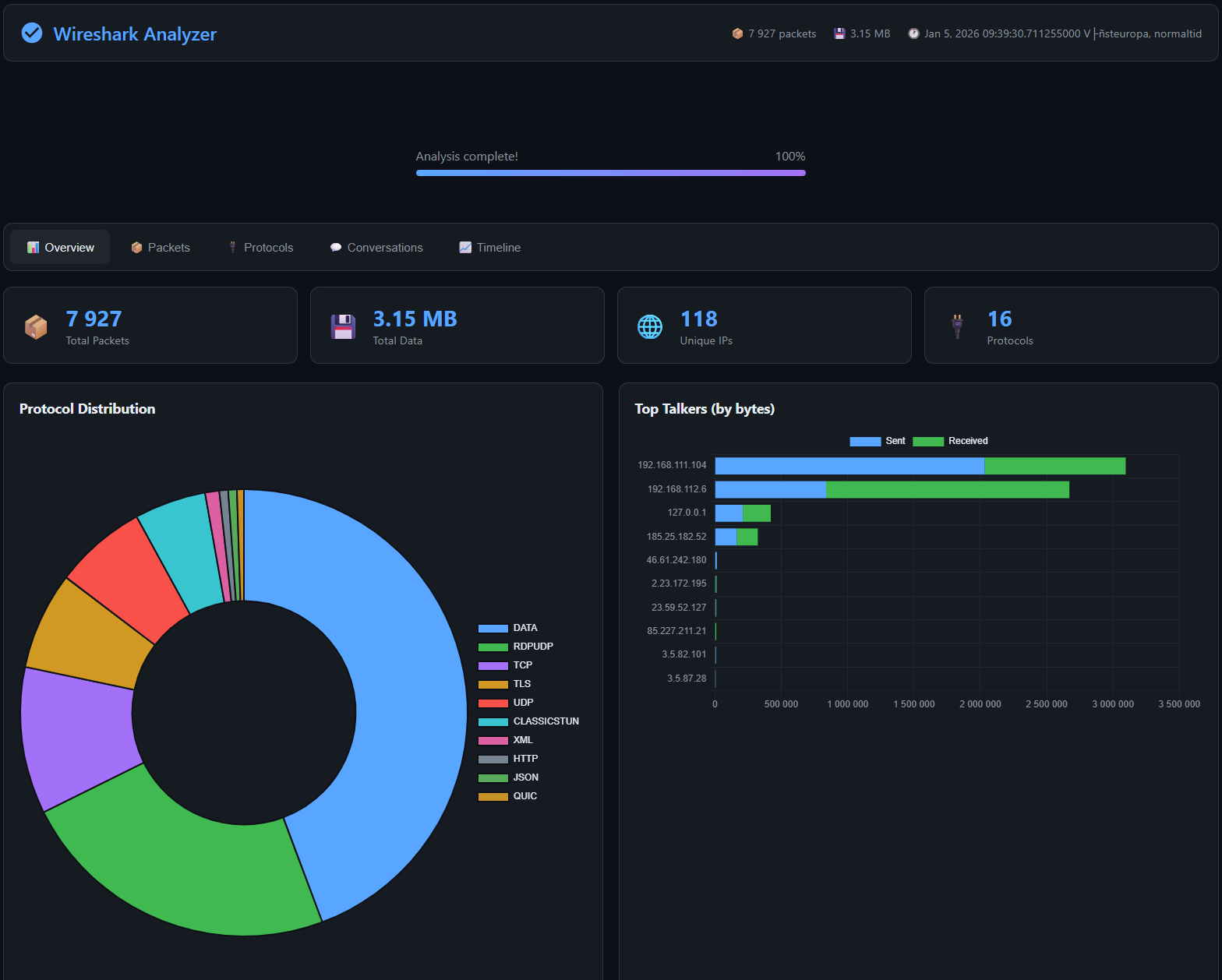Click the green received bar for 127.0.0.1
The width and height of the screenshot is (1222, 980).
(757, 513)
